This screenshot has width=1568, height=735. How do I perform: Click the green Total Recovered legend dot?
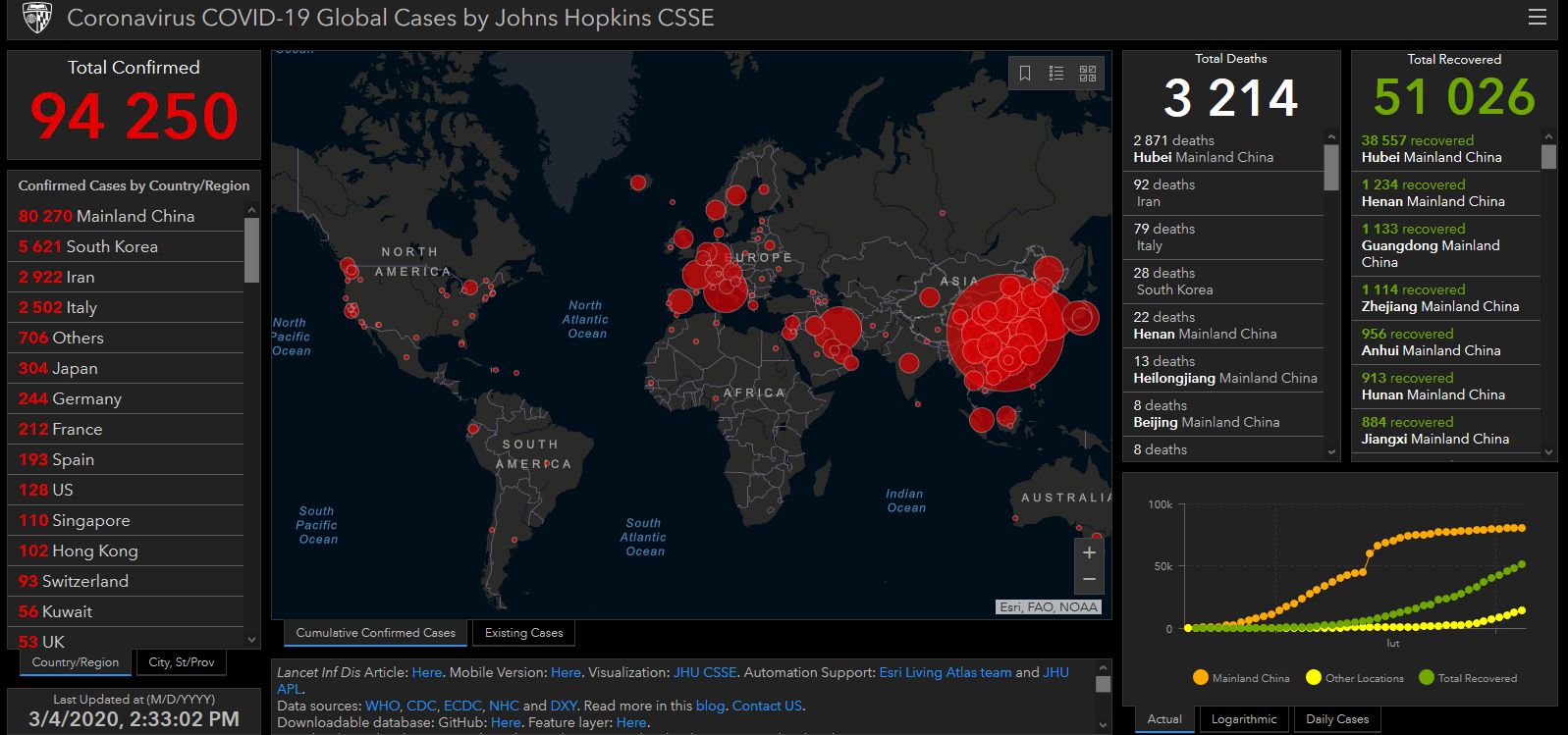coord(1427,677)
